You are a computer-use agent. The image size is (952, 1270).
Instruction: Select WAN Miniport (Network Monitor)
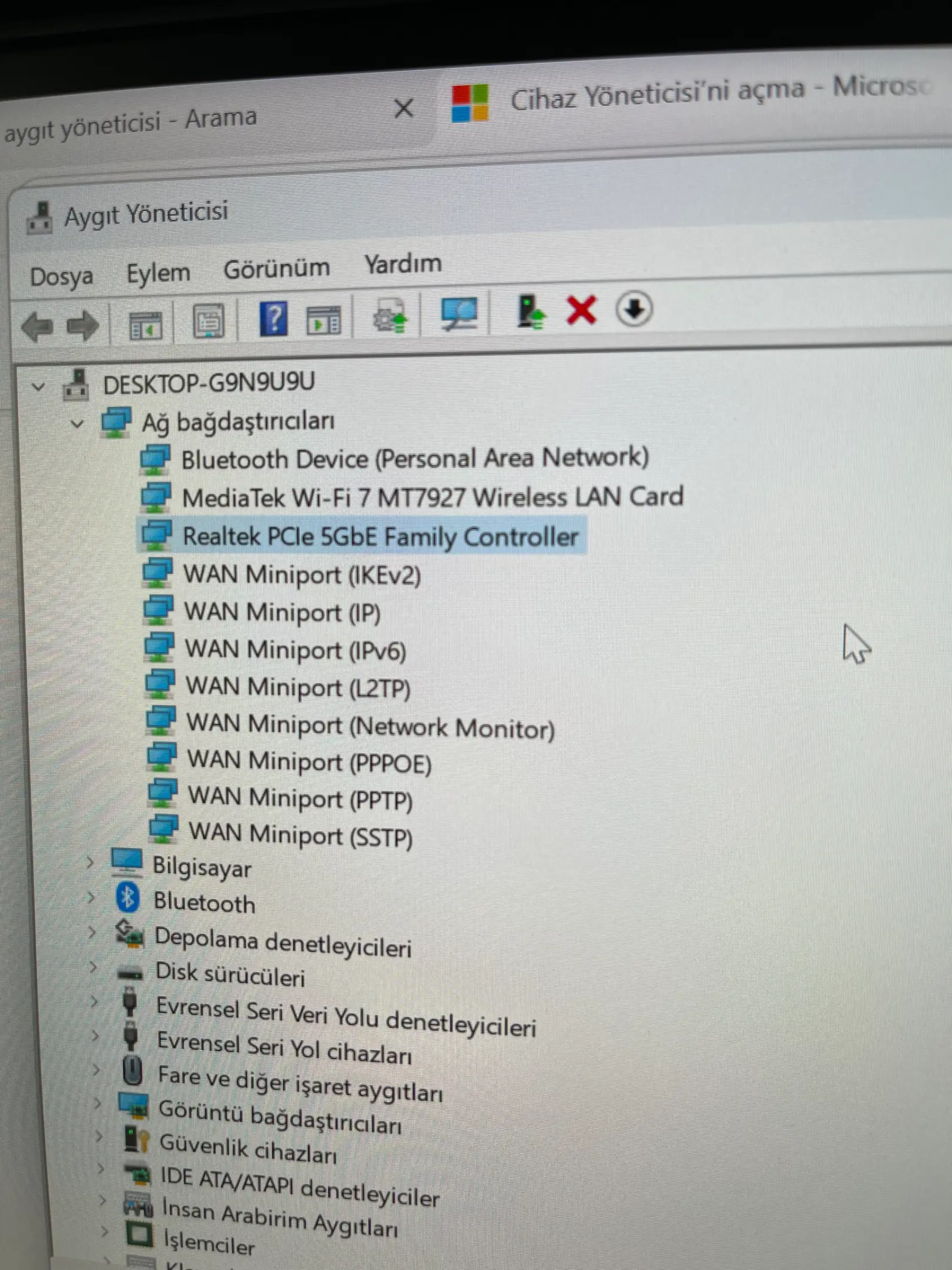(x=371, y=726)
